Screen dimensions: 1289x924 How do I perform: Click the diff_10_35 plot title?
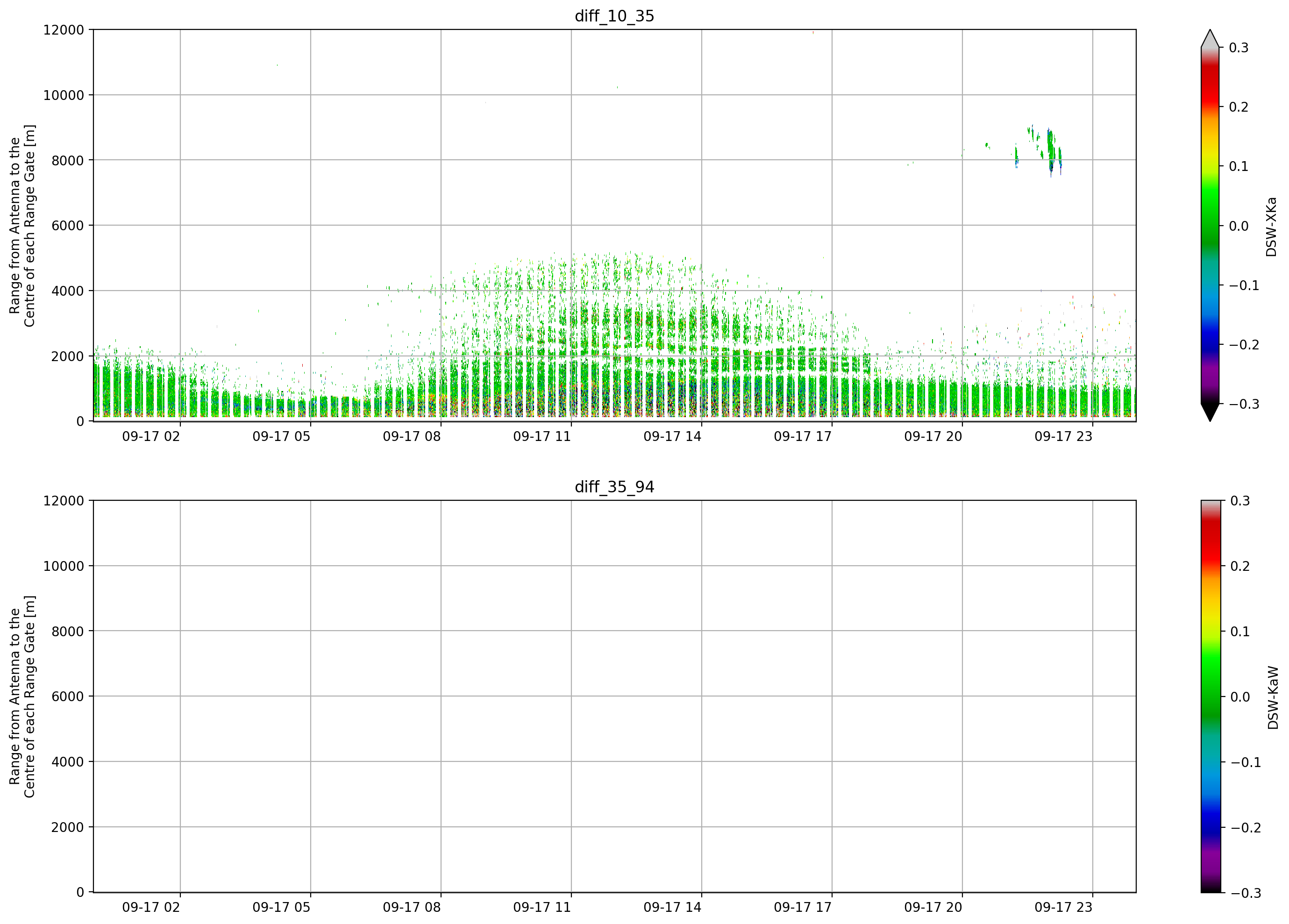tap(614, 16)
